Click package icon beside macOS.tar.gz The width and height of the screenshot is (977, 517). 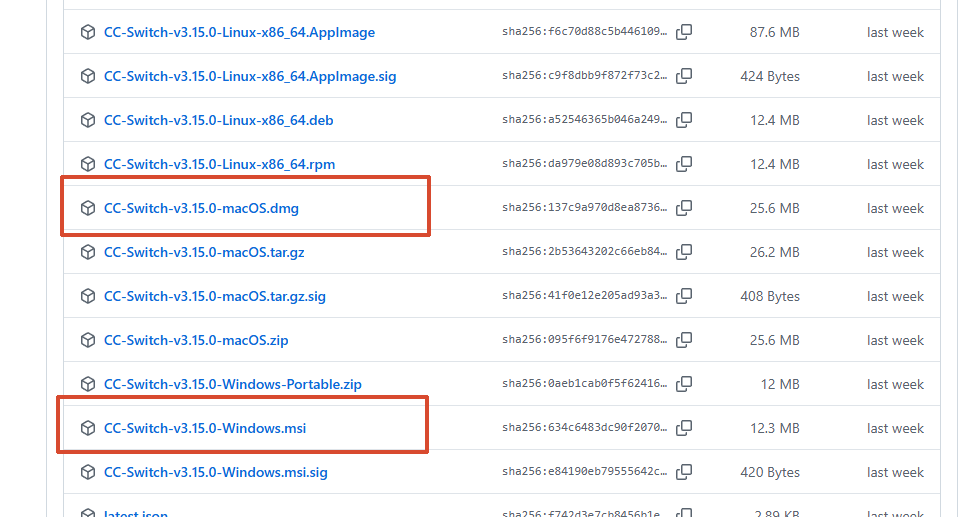click(88, 252)
